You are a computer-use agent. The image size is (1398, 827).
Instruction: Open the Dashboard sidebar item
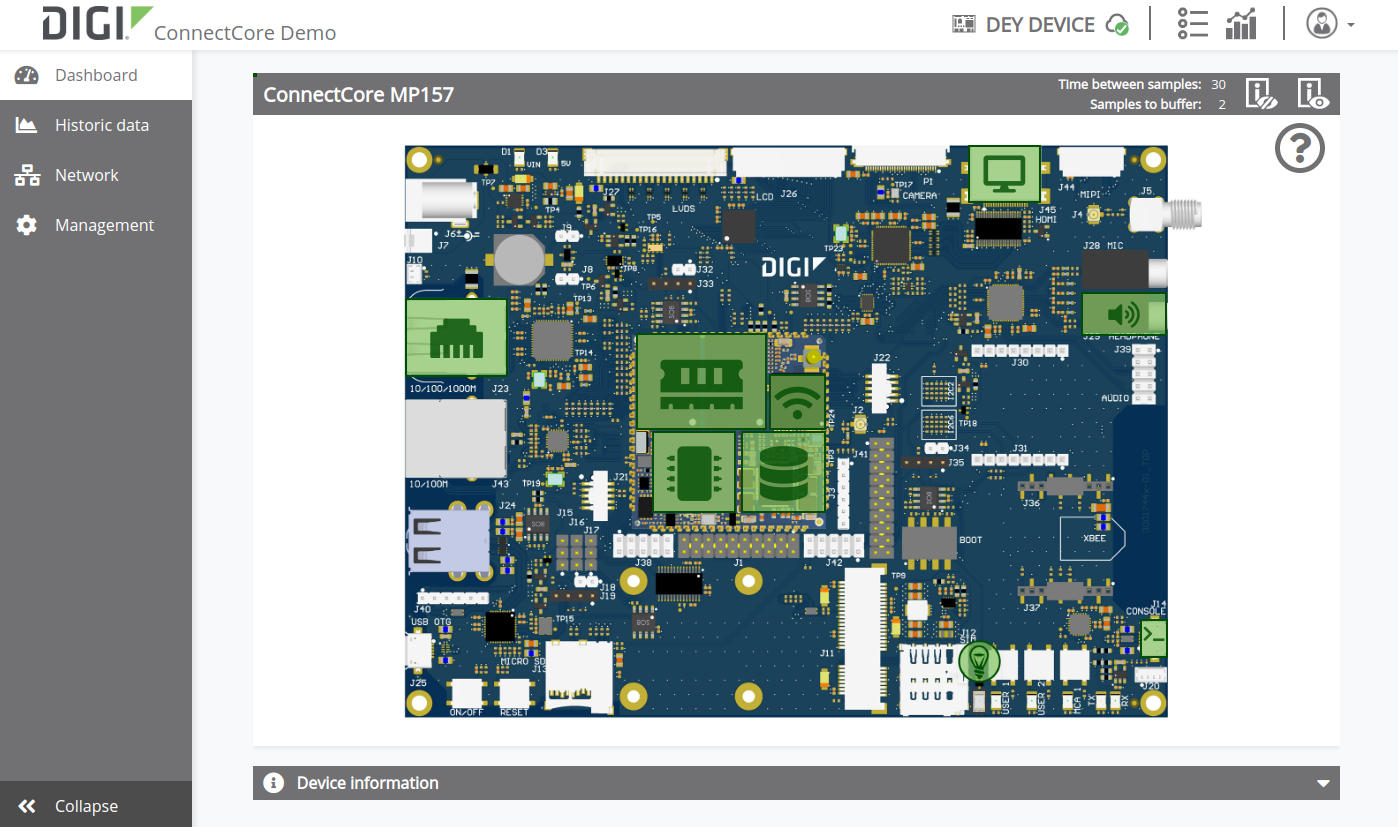tap(96, 75)
